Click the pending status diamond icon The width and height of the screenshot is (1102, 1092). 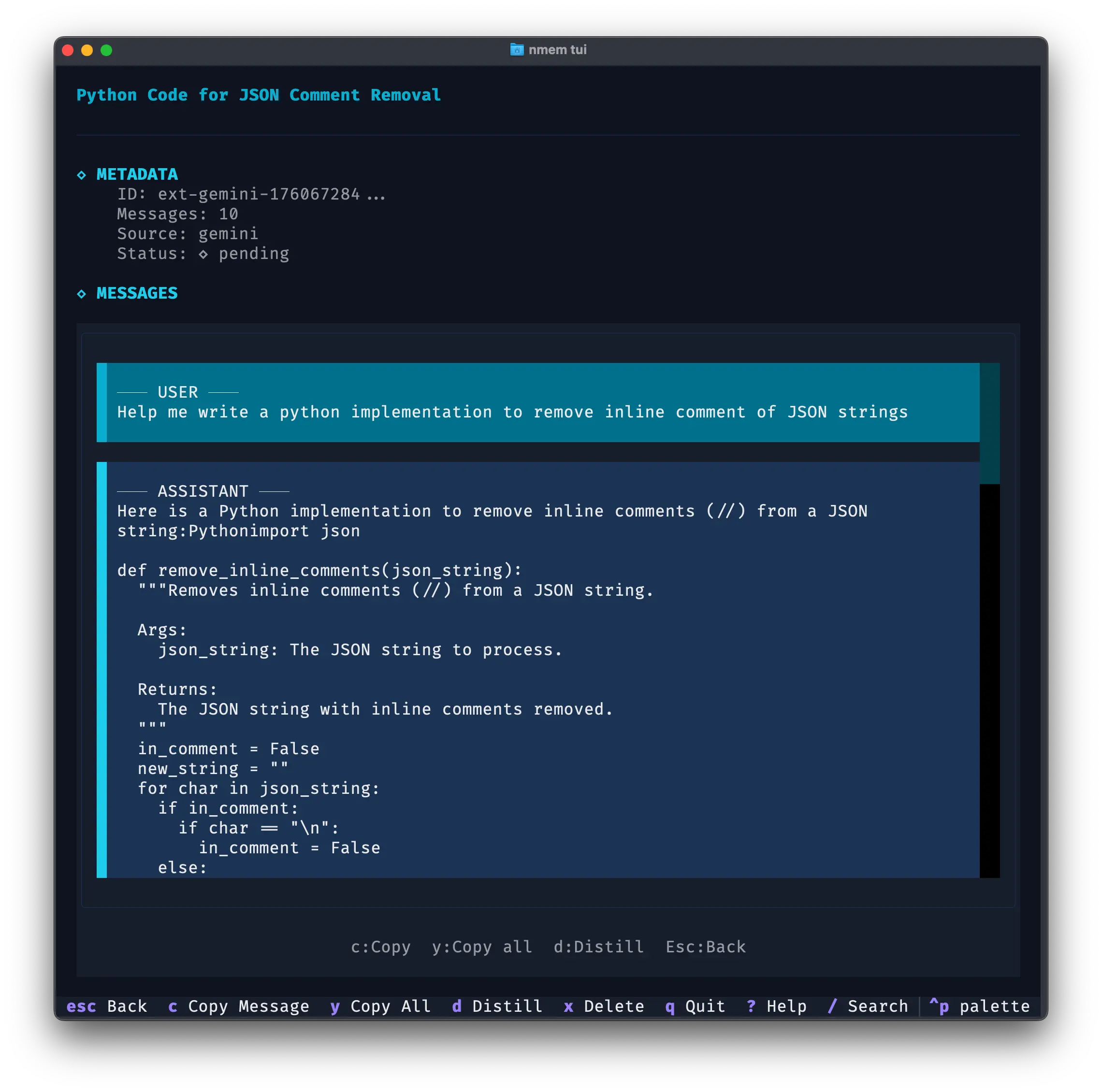[203, 254]
